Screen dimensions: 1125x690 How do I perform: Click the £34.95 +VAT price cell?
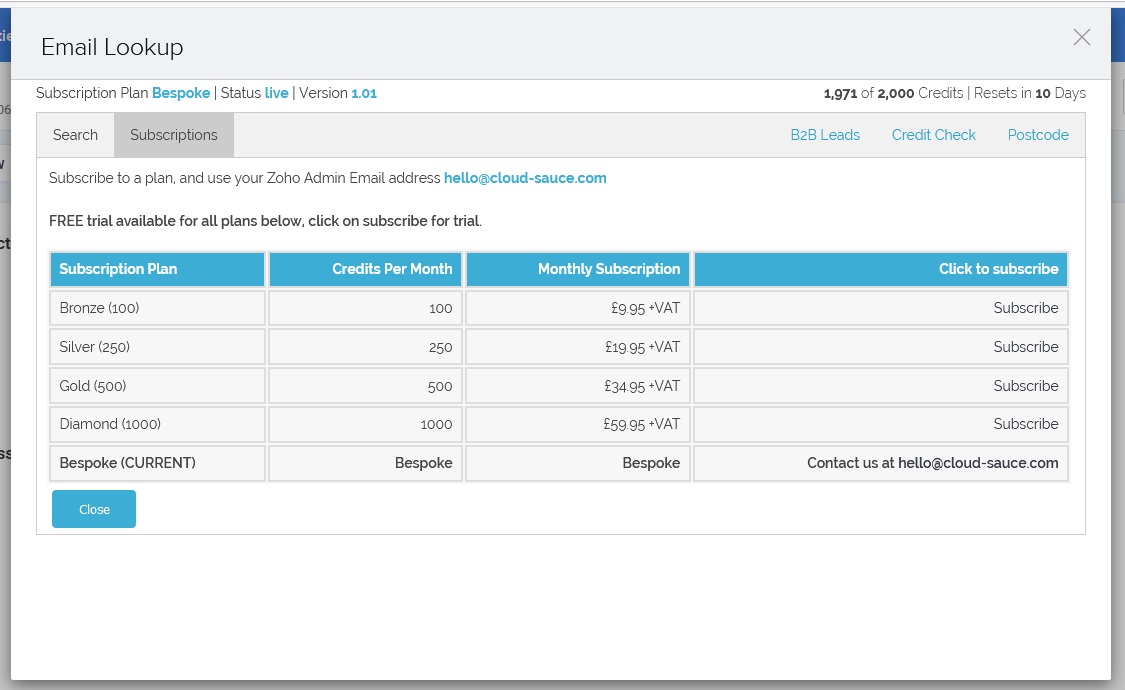(x=578, y=386)
